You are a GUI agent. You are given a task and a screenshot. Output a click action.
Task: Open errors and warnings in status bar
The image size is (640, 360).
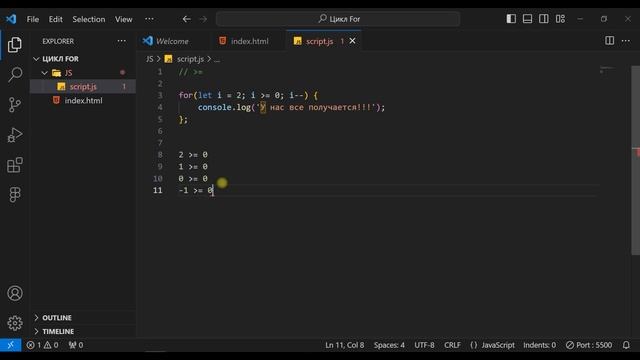[42, 345]
